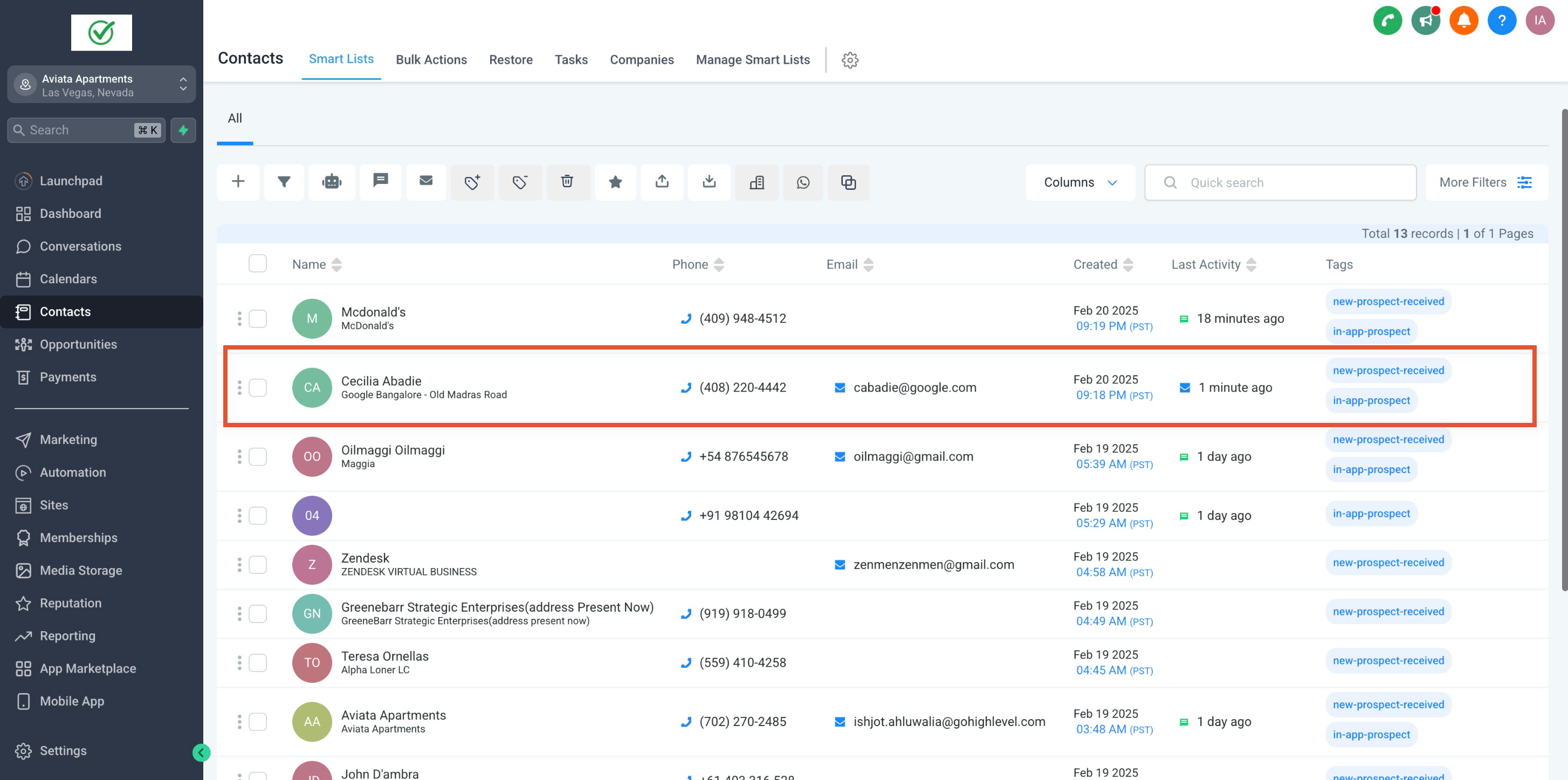Click the phone icon beside (408) 220-4442

point(686,388)
